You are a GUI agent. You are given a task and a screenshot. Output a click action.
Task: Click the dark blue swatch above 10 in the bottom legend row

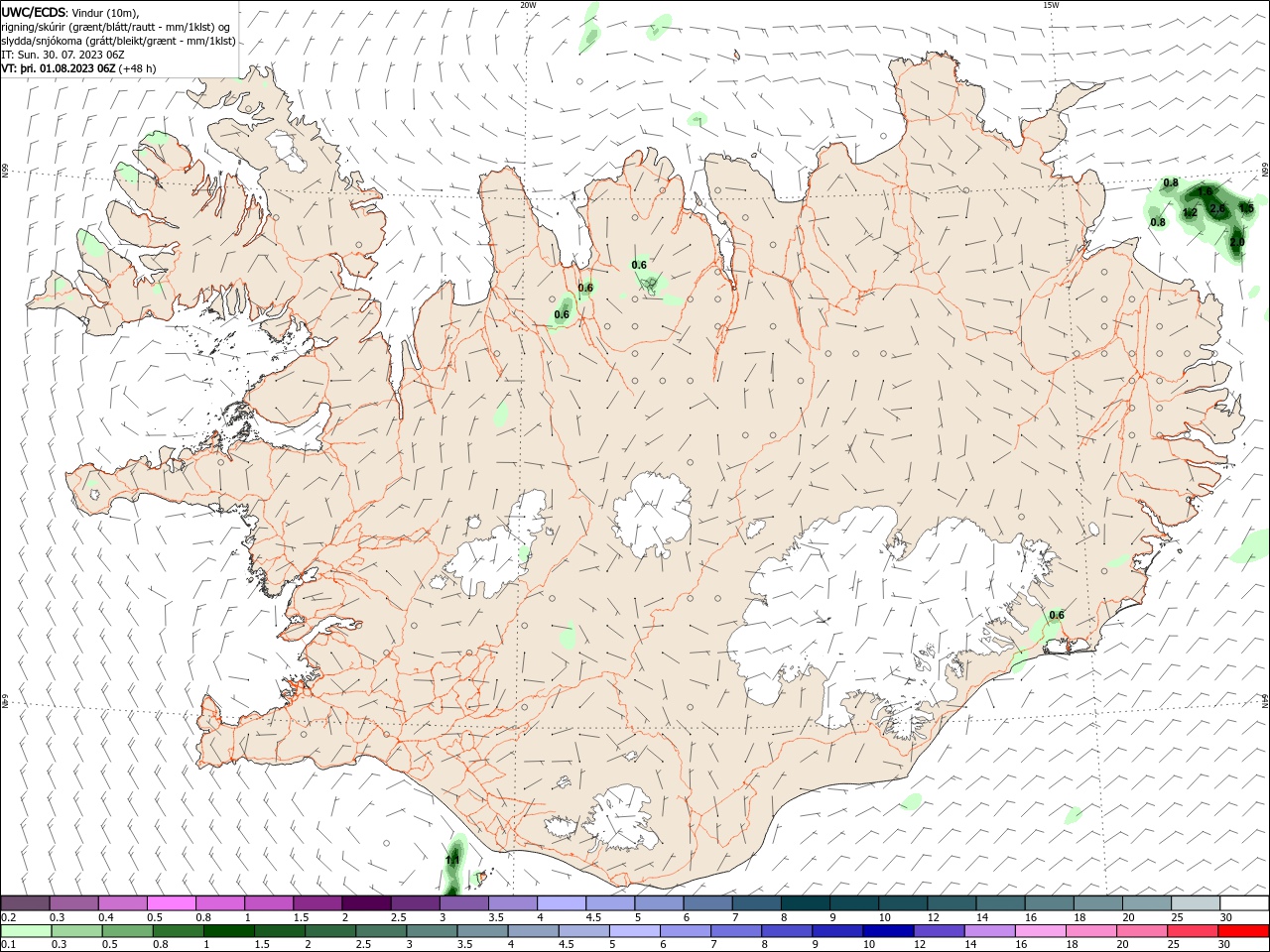886,931
